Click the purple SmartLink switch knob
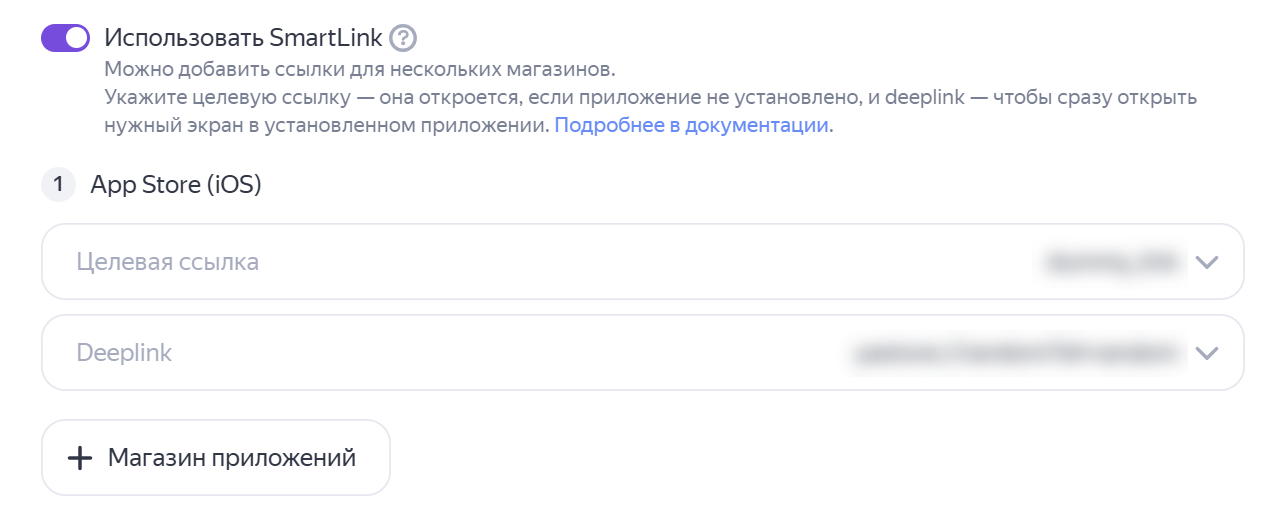The height and width of the screenshot is (508, 1267). pos(76,38)
